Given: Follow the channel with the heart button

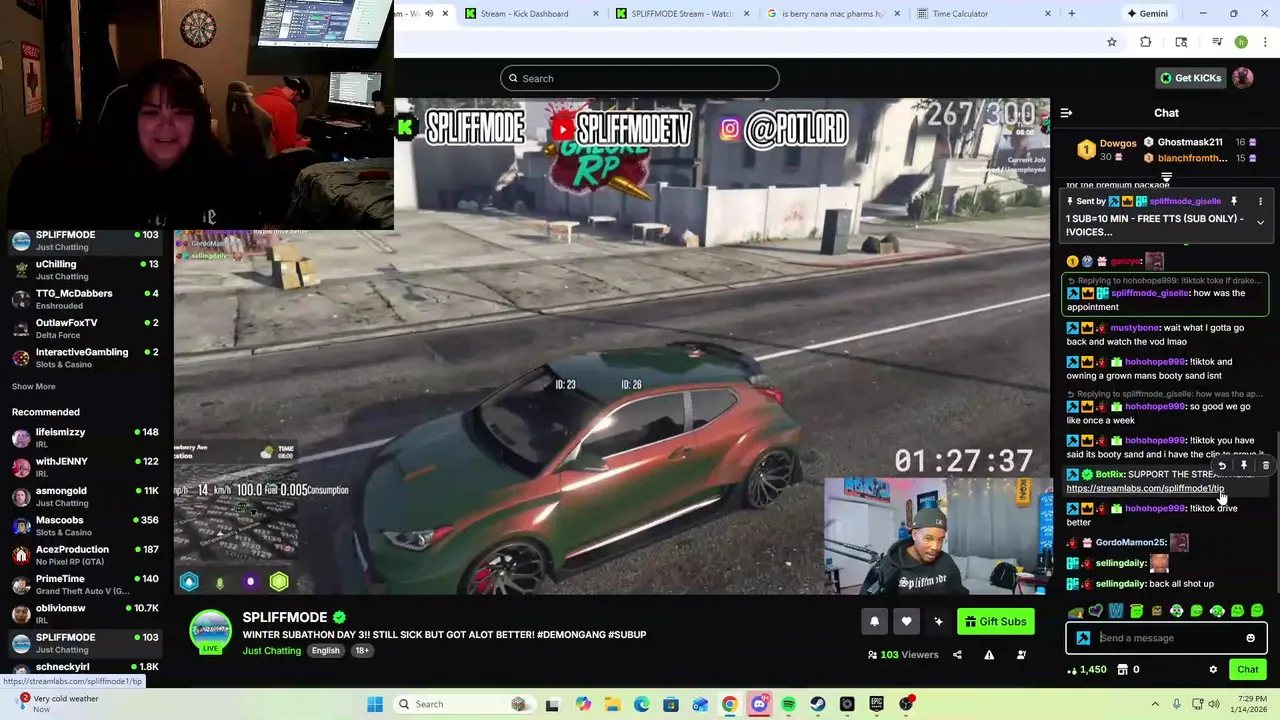Looking at the screenshot, I should [906, 622].
